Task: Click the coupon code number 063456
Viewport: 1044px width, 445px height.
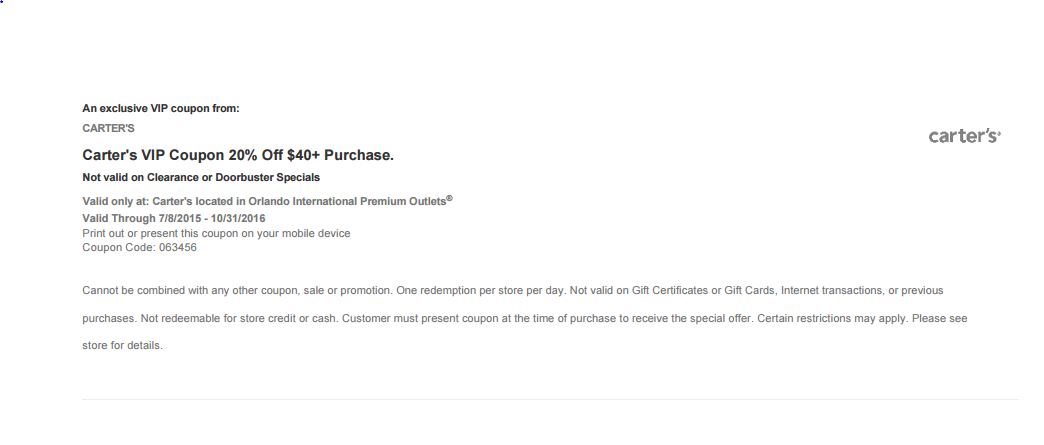Action: (x=177, y=247)
